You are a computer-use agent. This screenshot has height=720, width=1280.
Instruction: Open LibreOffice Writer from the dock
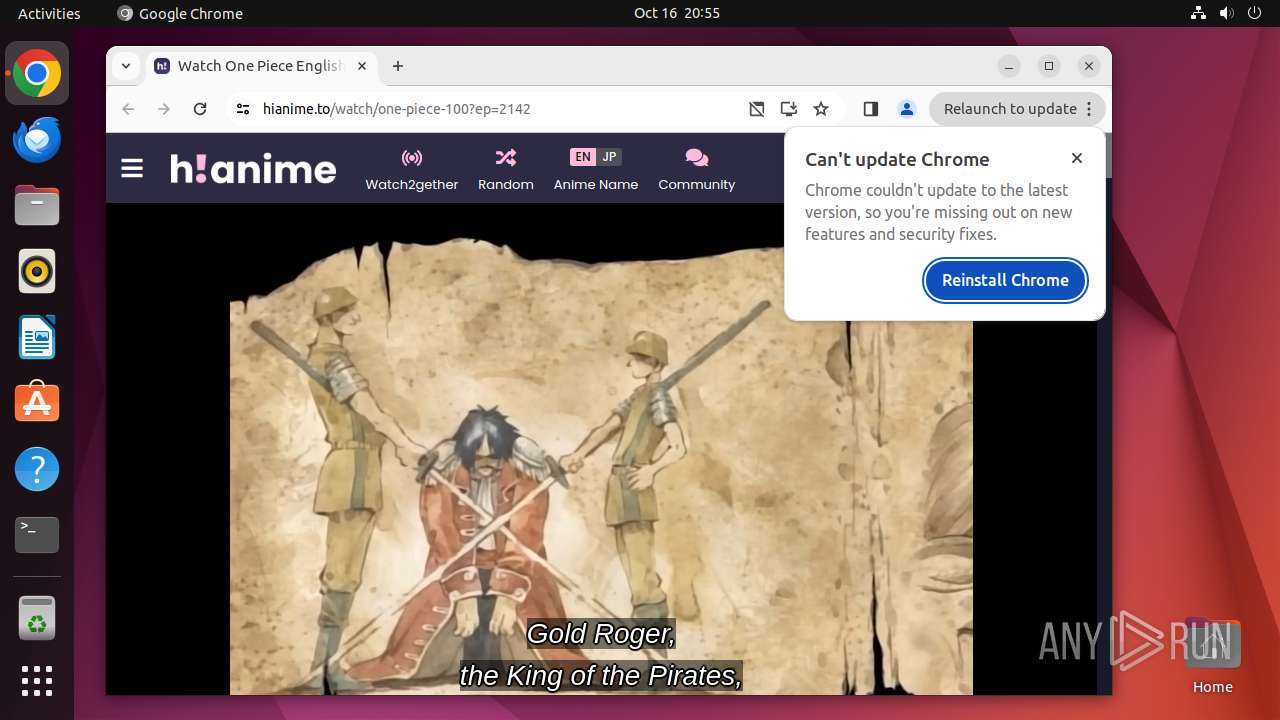(37, 337)
